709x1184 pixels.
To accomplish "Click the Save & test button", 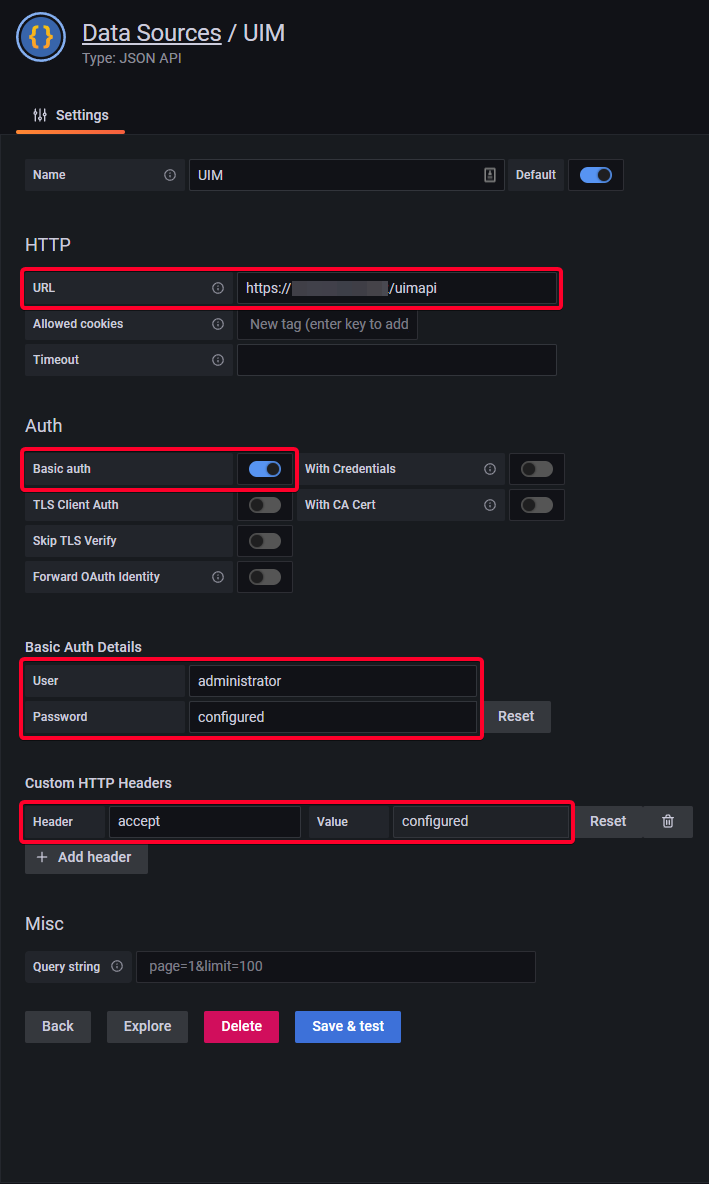I will pyautogui.click(x=348, y=1027).
